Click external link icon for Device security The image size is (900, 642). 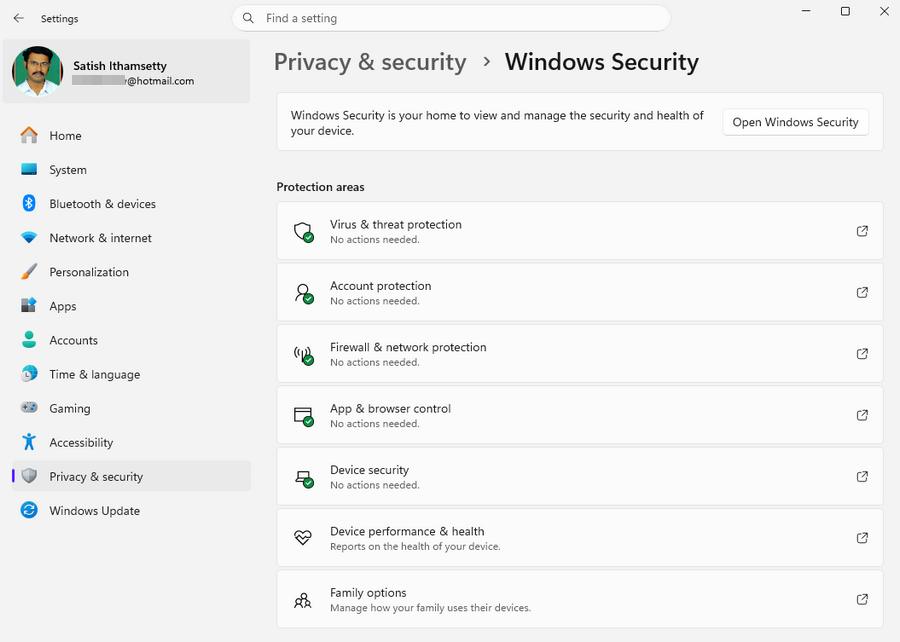(x=862, y=476)
